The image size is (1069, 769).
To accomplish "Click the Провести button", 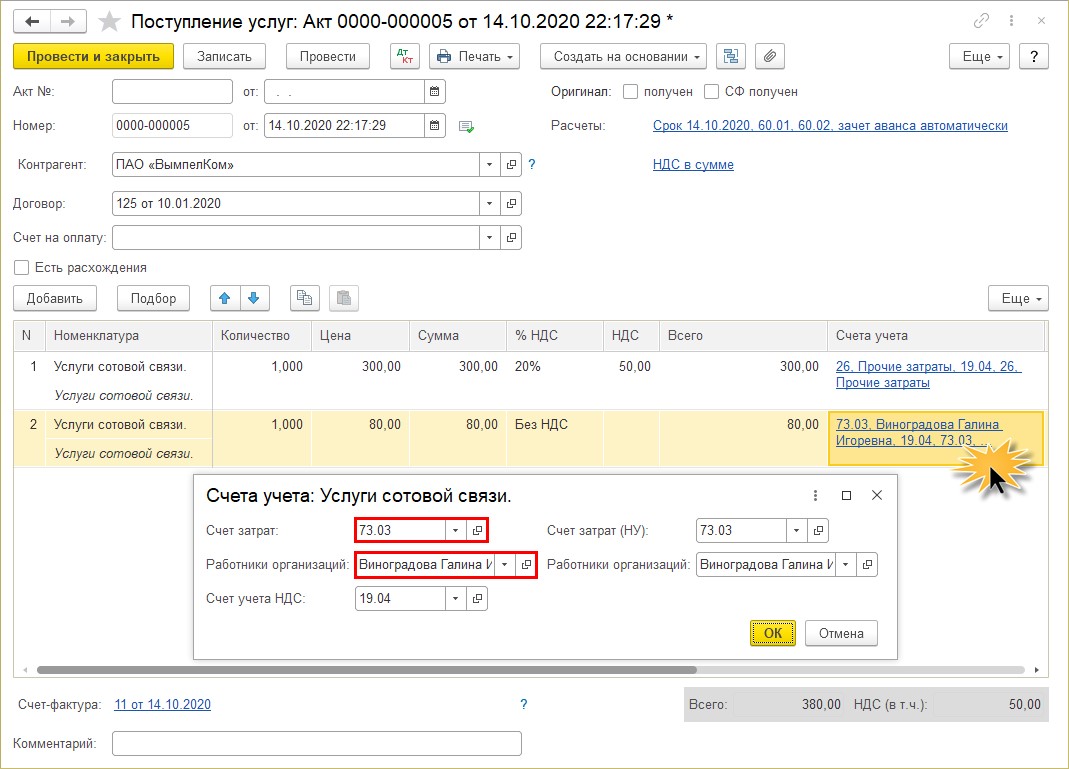I will (x=328, y=57).
